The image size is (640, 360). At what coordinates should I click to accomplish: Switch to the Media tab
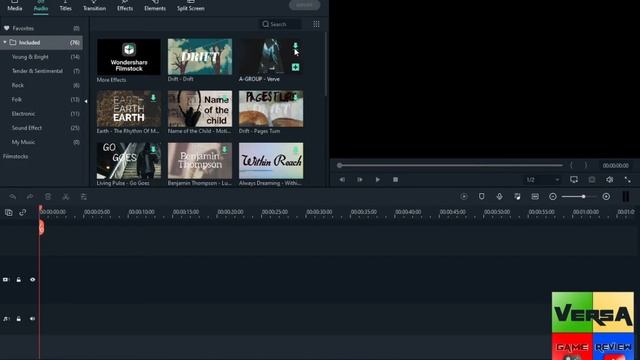15,7
